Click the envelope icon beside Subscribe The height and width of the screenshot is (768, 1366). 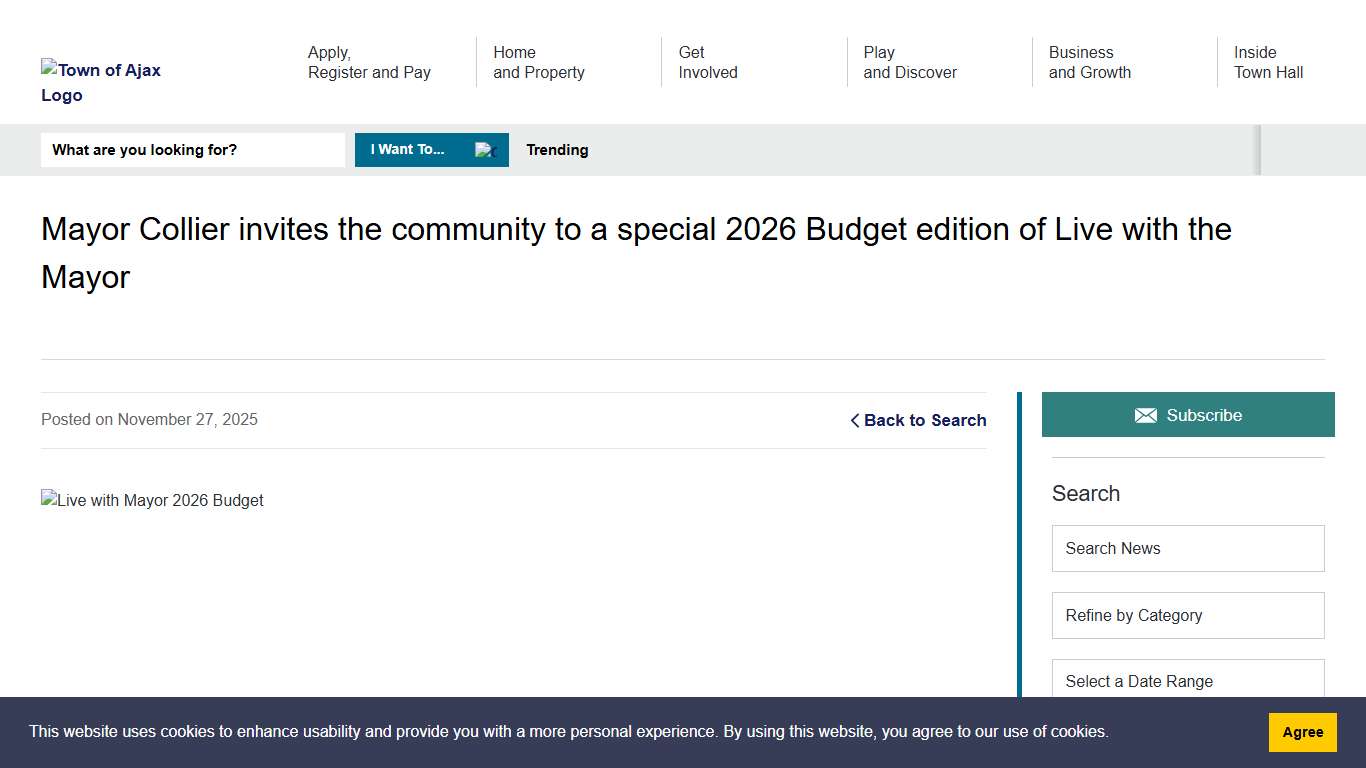click(x=1146, y=416)
